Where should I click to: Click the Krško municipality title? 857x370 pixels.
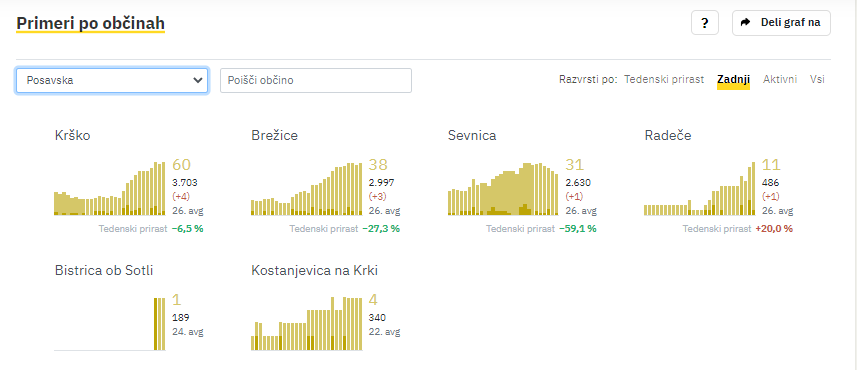coord(73,136)
